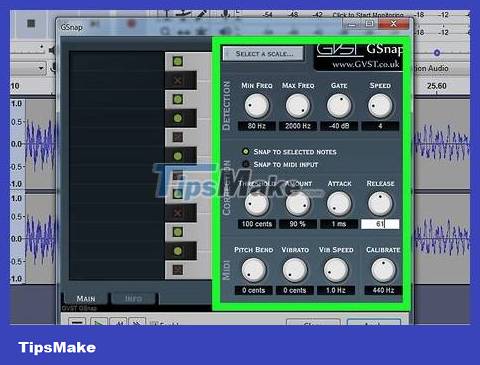Click the Speed value field showing 4
The image size is (480, 365).
click(380, 126)
